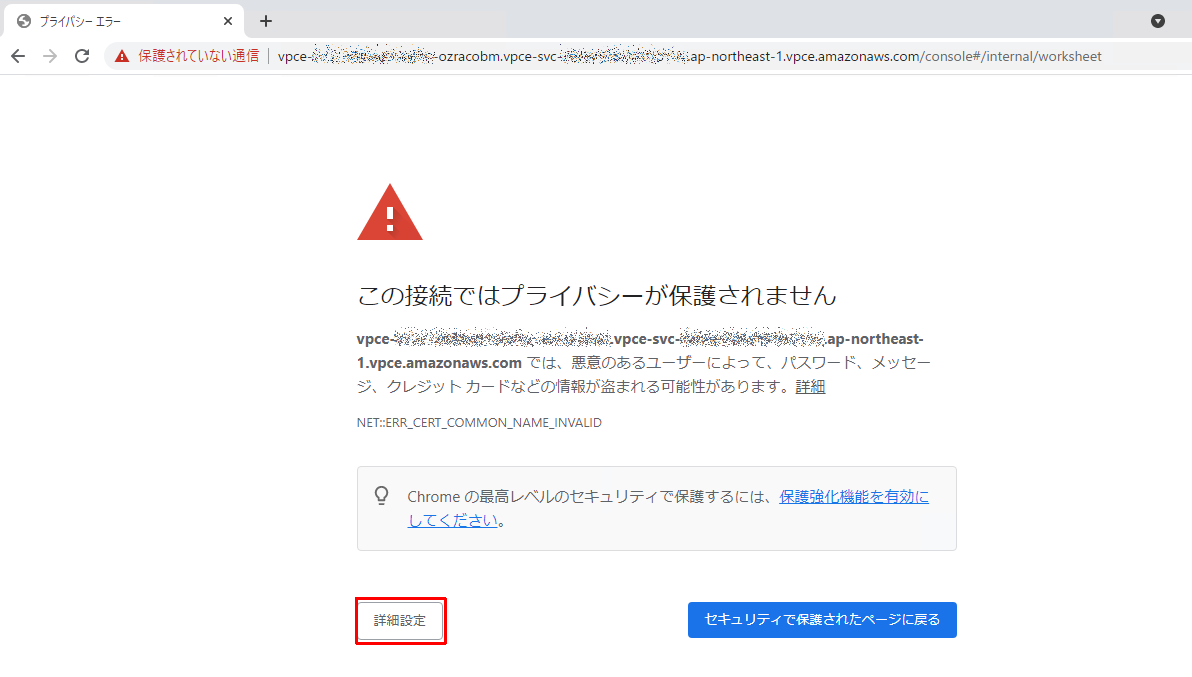Reload the page with the refresh icon
Screen dimensions: 1192x677
point(82,56)
